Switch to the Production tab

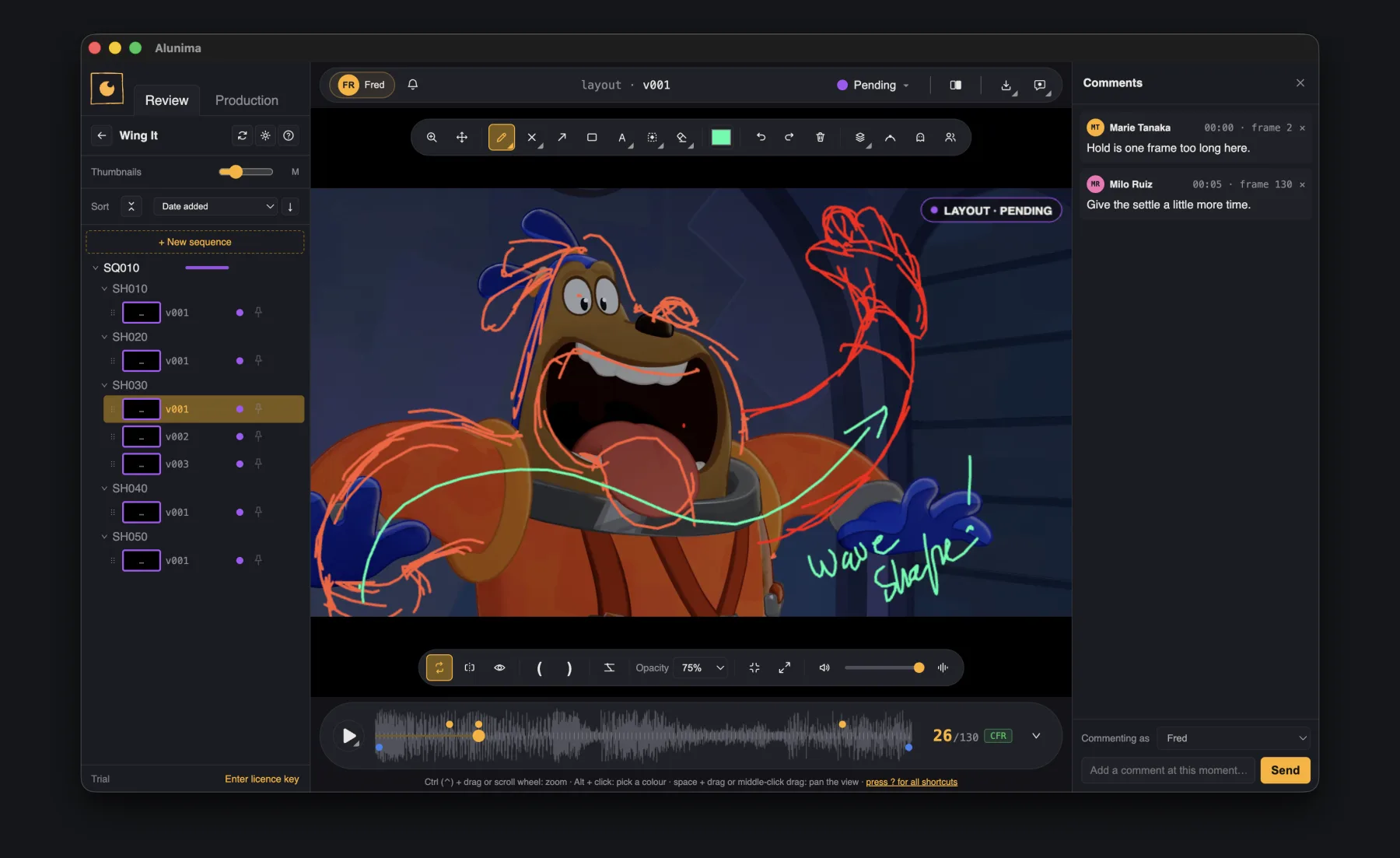pyautogui.click(x=247, y=100)
